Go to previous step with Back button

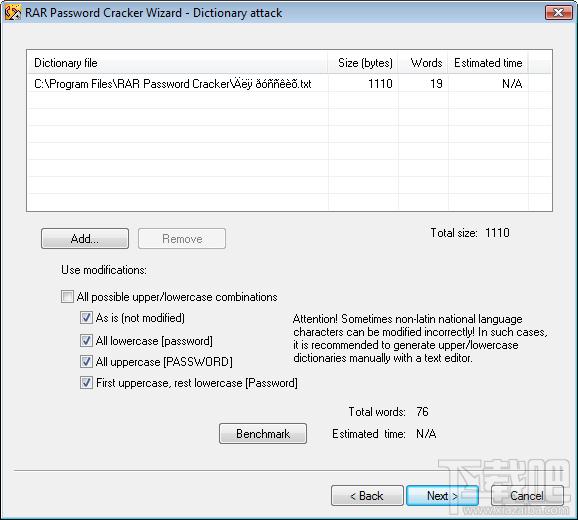tap(367, 496)
